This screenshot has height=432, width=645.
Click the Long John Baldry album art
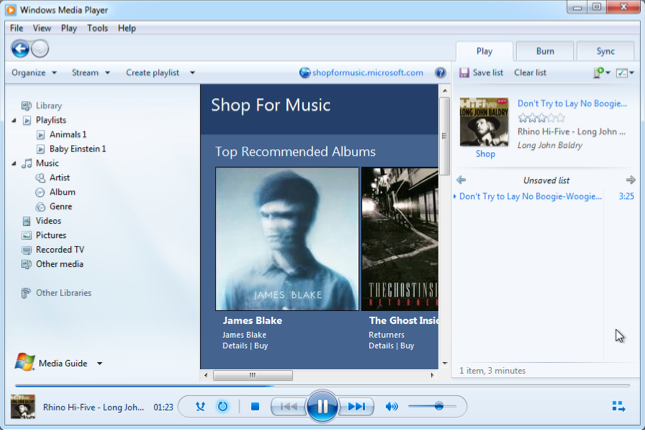pyautogui.click(x=484, y=122)
